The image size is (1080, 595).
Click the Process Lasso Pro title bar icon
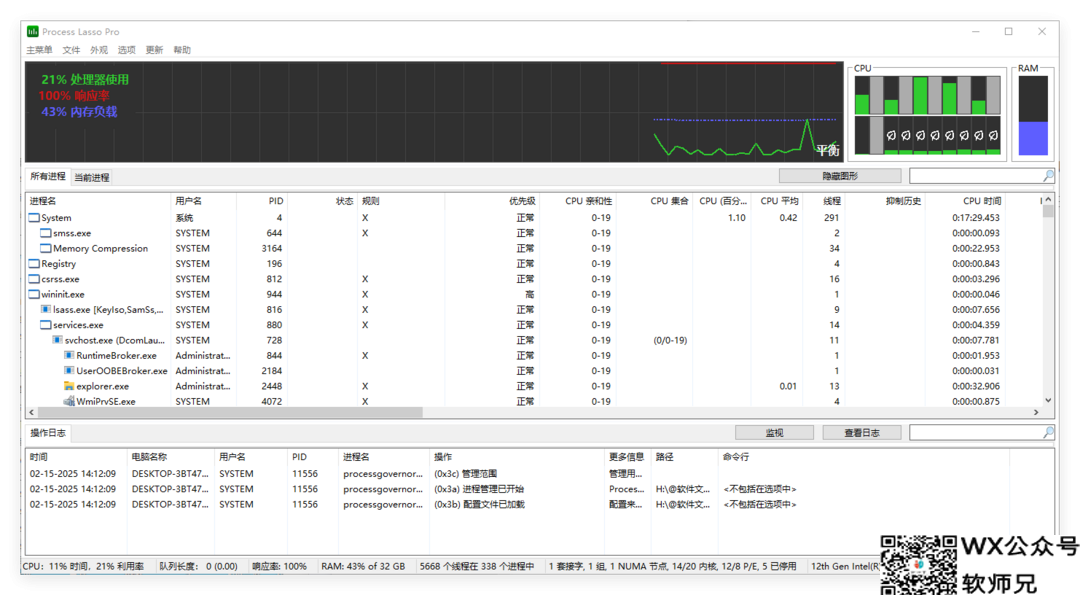pyautogui.click(x=32, y=32)
